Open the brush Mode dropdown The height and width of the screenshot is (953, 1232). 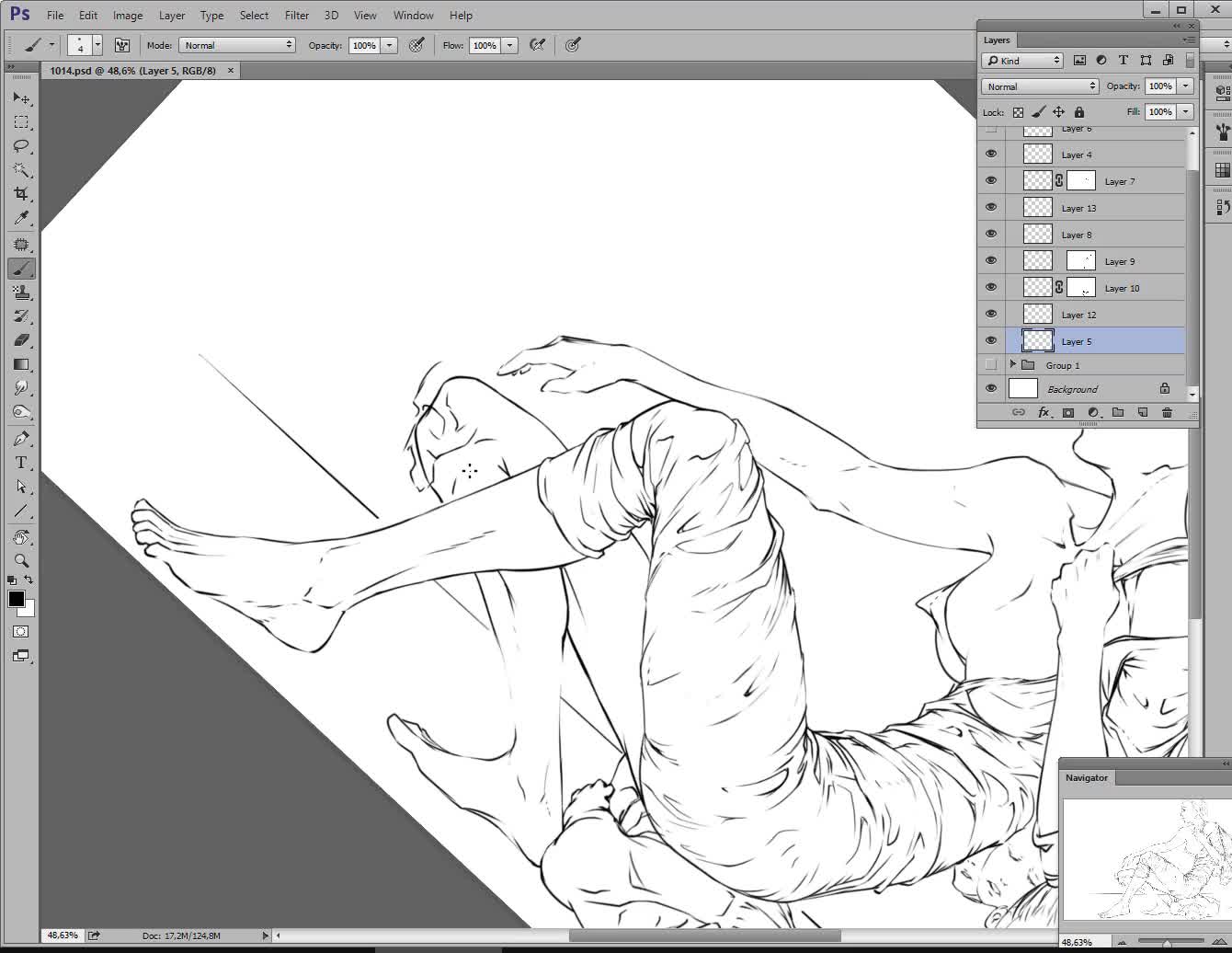237,45
